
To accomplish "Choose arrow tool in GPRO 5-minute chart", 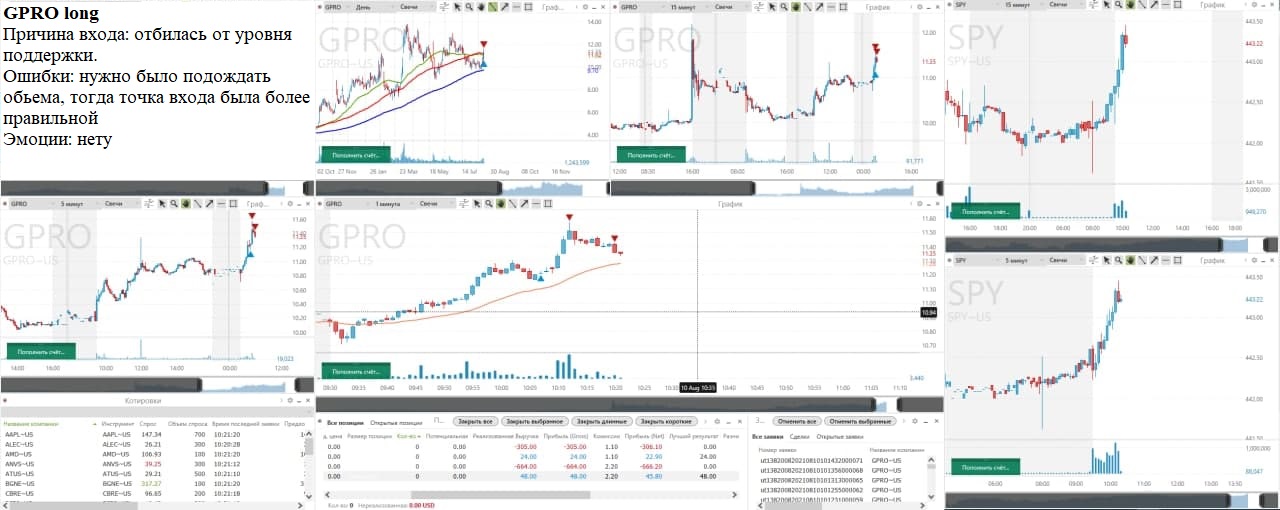I will pyautogui.click(x=209, y=203).
